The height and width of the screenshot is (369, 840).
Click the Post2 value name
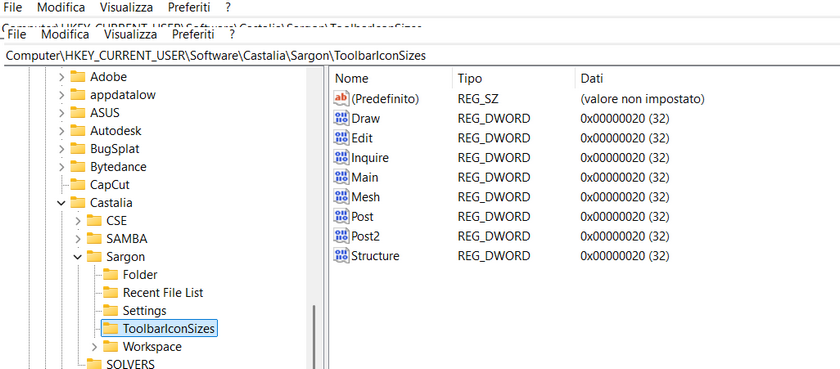365,236
